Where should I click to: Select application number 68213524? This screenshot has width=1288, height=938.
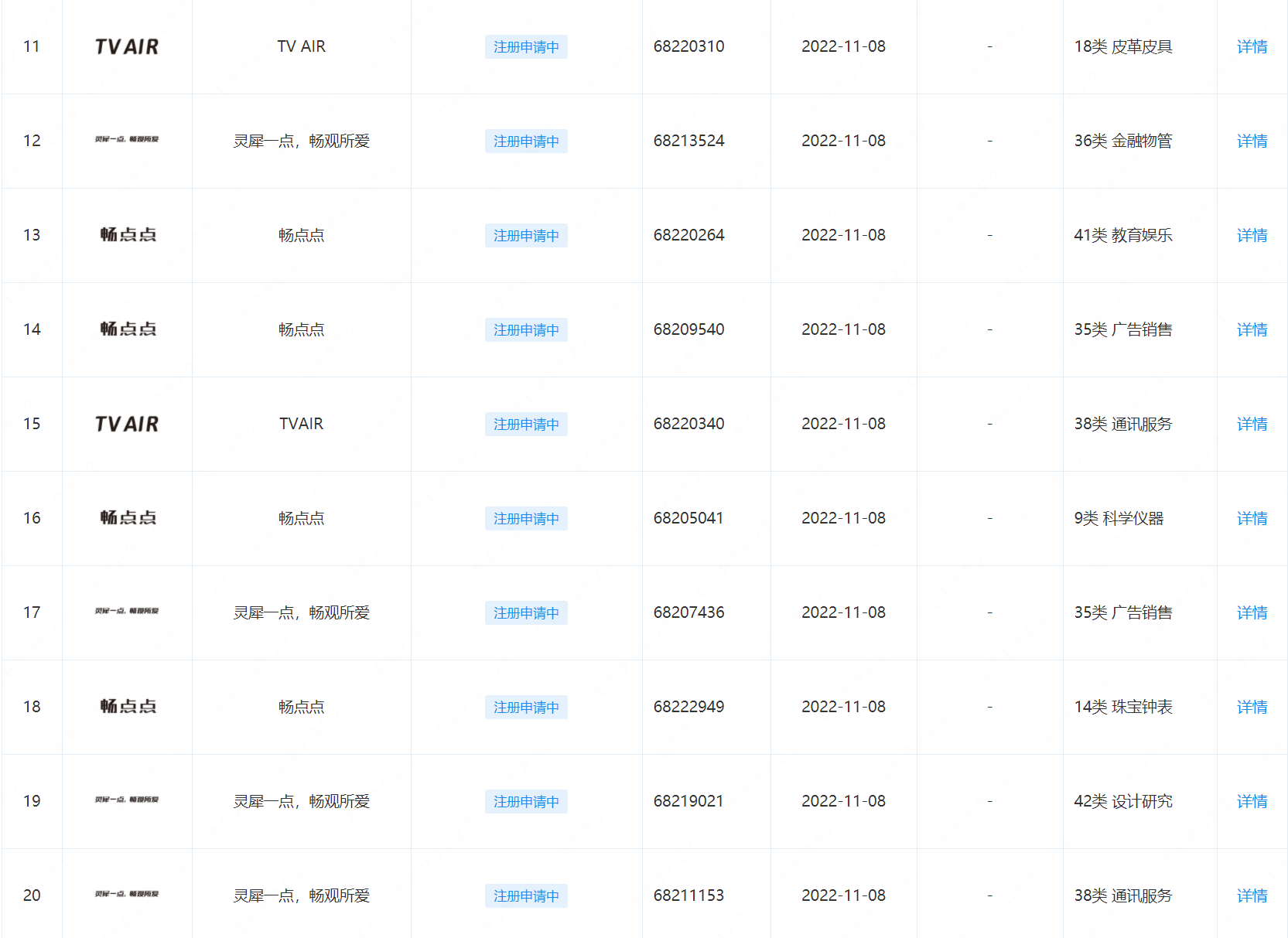pyautogui.click(x=689, y=141)
